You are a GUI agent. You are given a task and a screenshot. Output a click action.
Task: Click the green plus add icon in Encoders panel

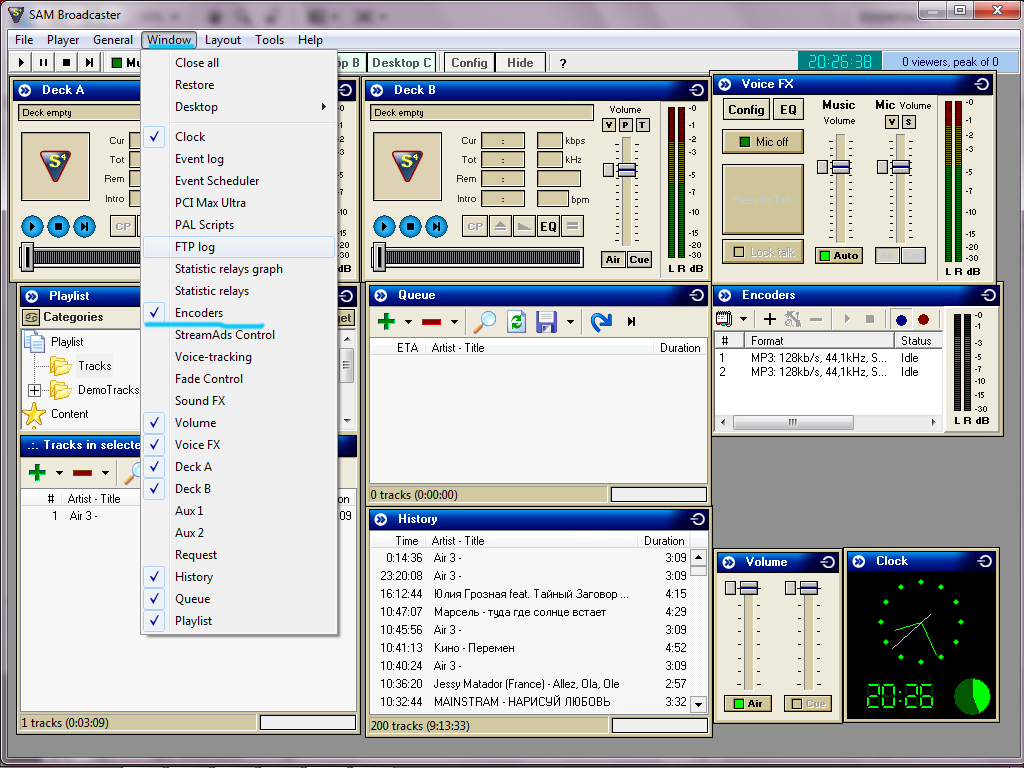pos(770,319)
